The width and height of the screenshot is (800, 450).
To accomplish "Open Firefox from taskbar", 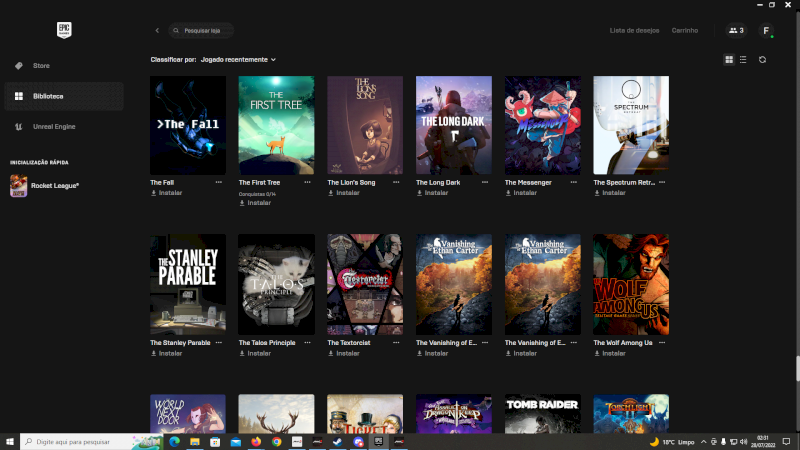I will coord(256,442).
